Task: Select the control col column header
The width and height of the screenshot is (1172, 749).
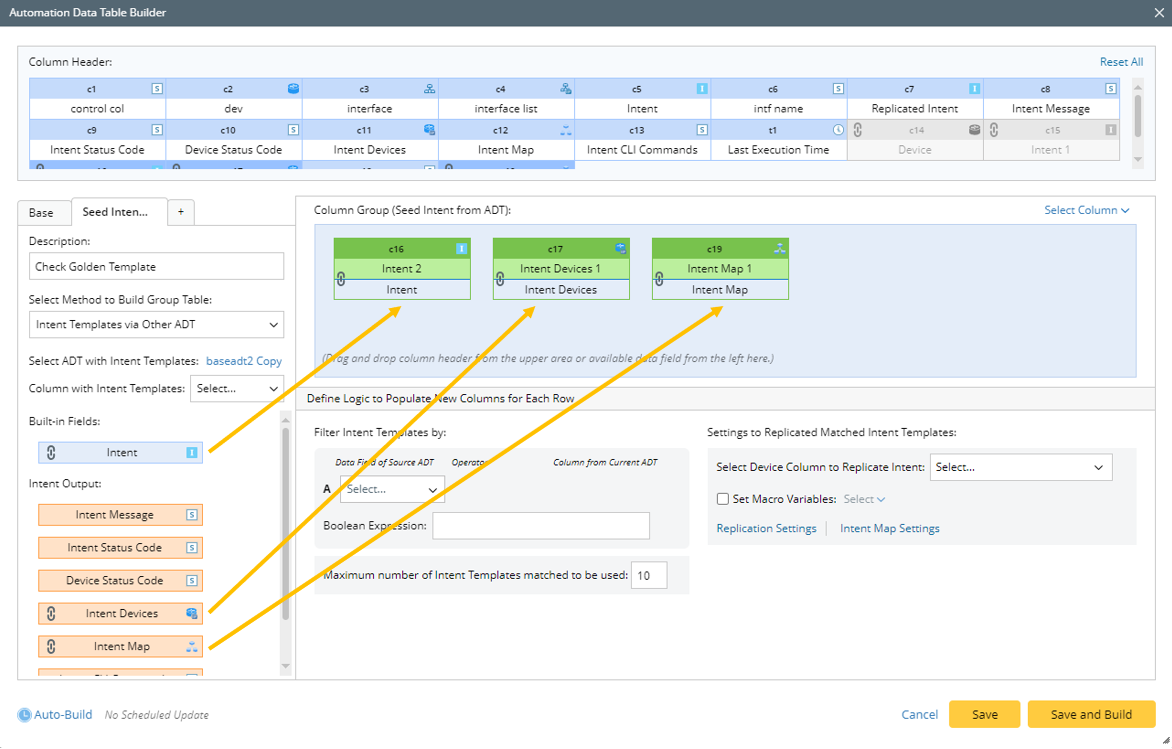Action: pos(97,99)
